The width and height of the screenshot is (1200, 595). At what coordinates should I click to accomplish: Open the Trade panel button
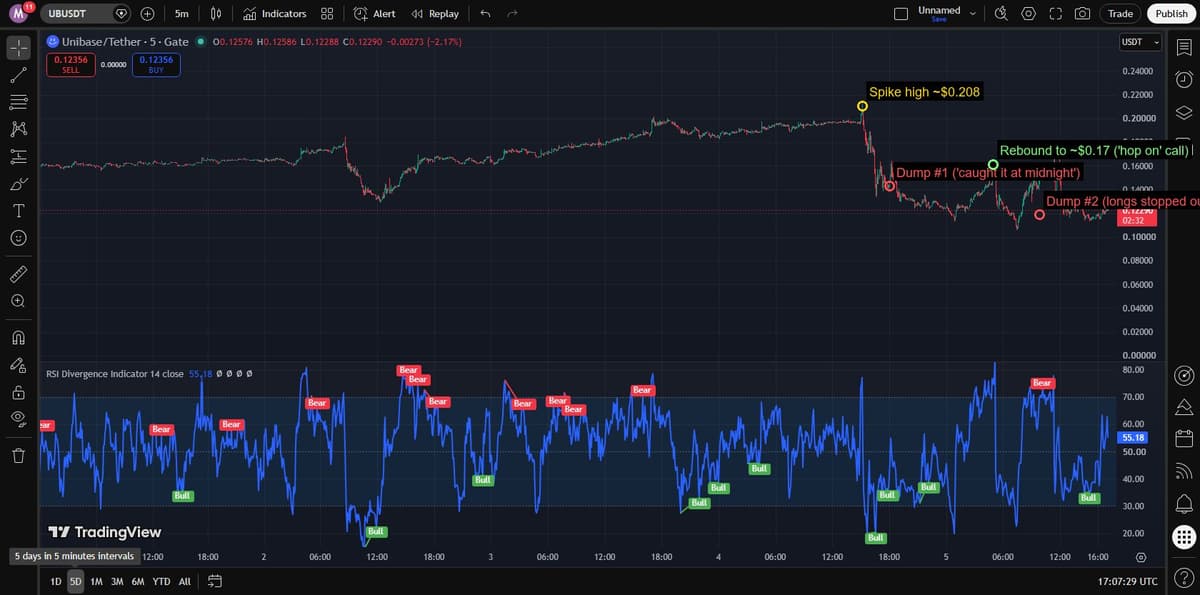1121,14
